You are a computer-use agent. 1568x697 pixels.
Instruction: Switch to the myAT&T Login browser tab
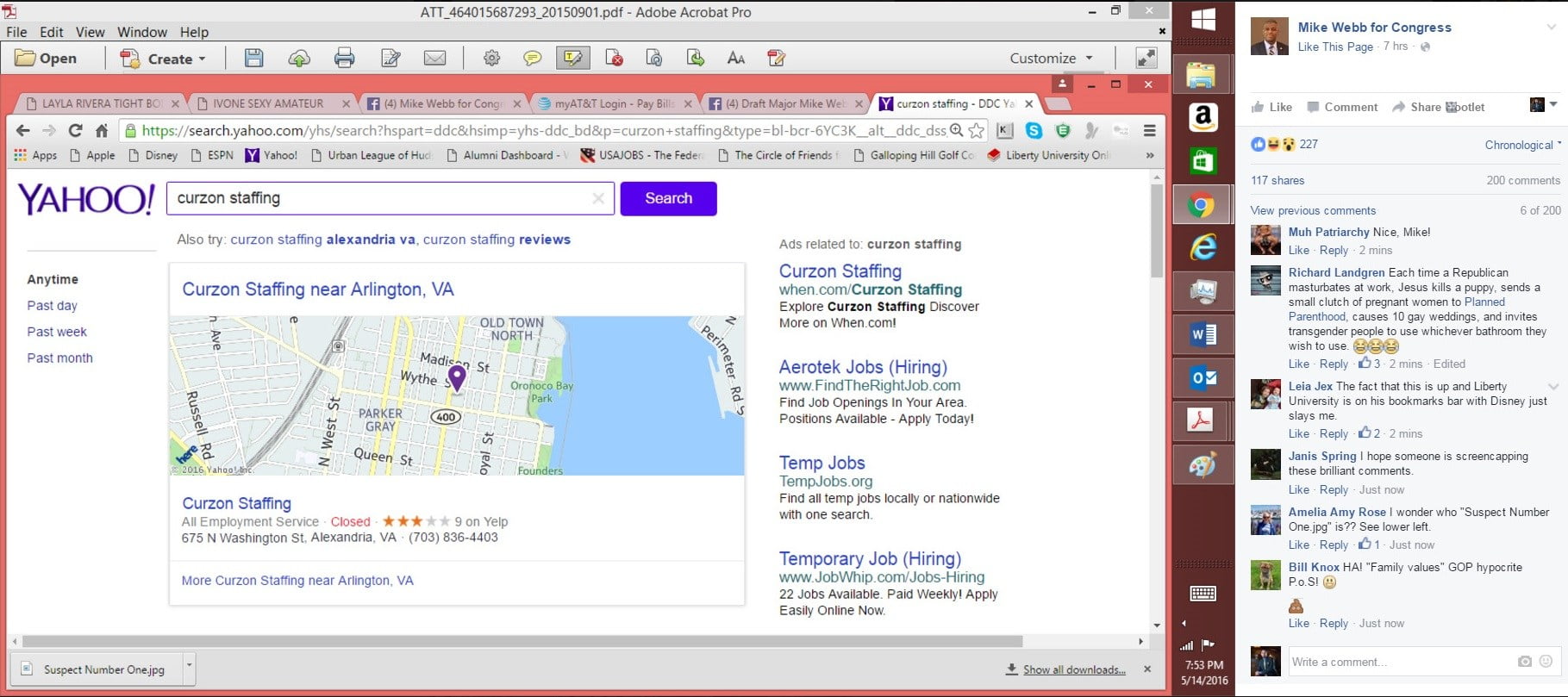click(x=614, y=103)
